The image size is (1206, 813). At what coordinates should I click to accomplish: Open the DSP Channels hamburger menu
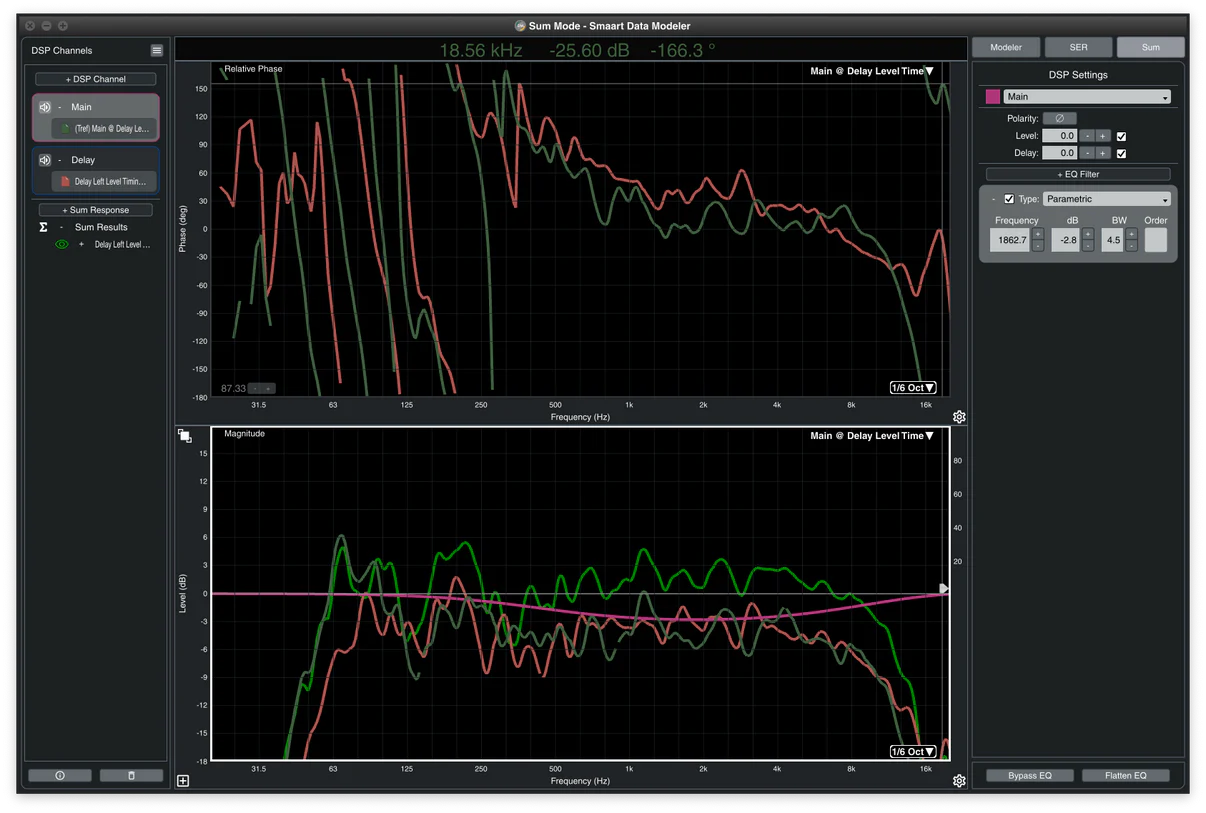point(157,51)
